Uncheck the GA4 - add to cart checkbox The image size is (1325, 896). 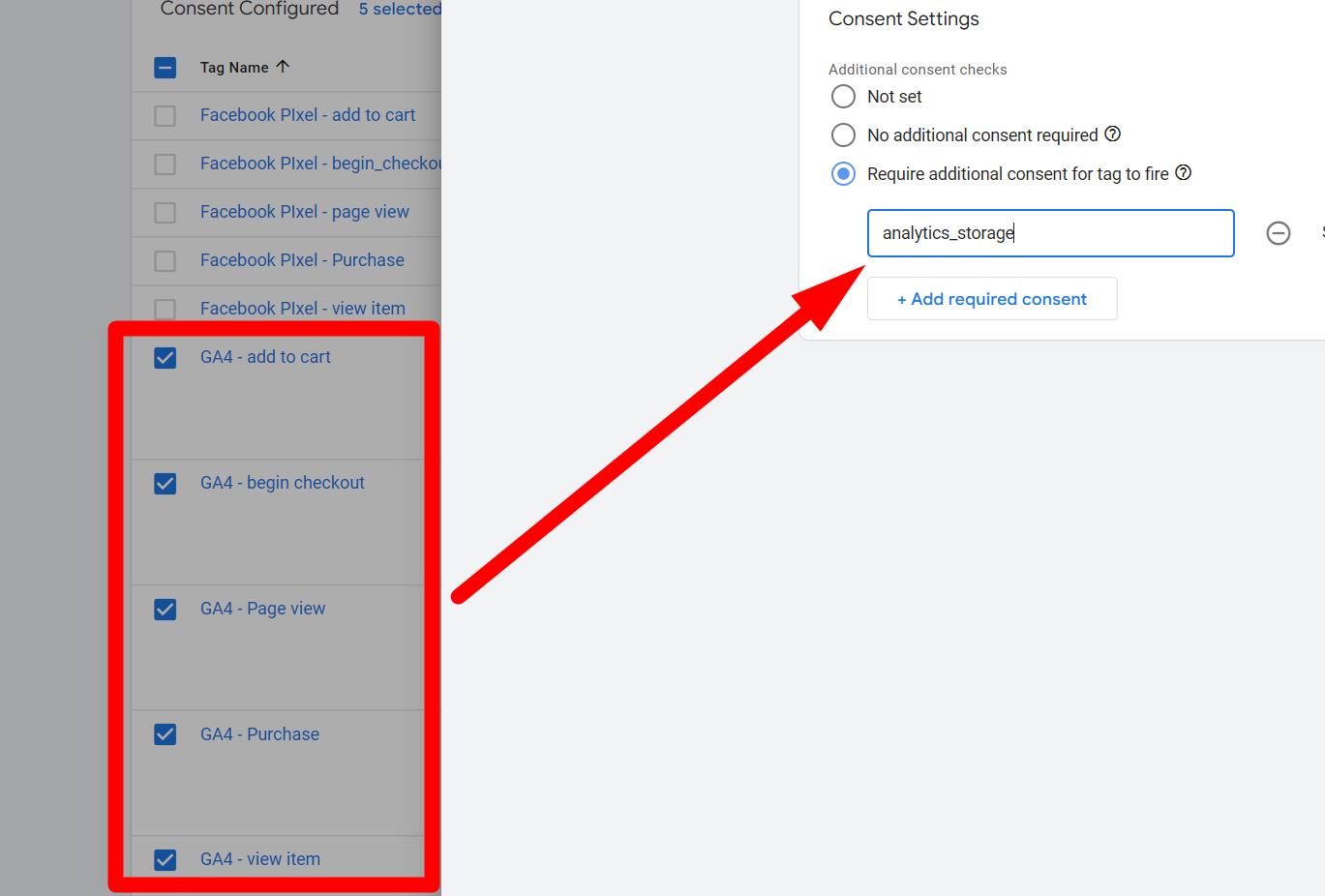point(166,358)
